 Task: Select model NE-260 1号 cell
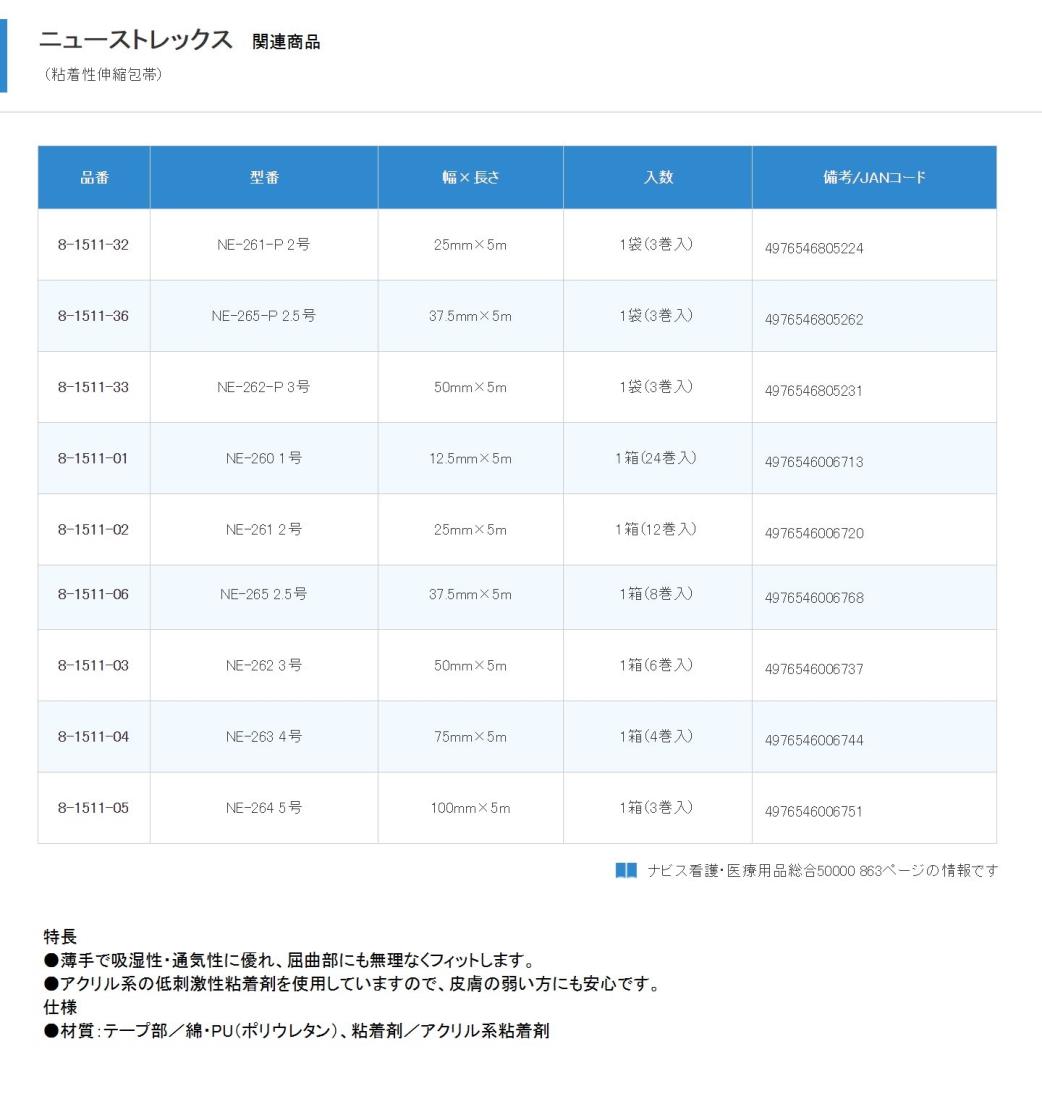264,458
